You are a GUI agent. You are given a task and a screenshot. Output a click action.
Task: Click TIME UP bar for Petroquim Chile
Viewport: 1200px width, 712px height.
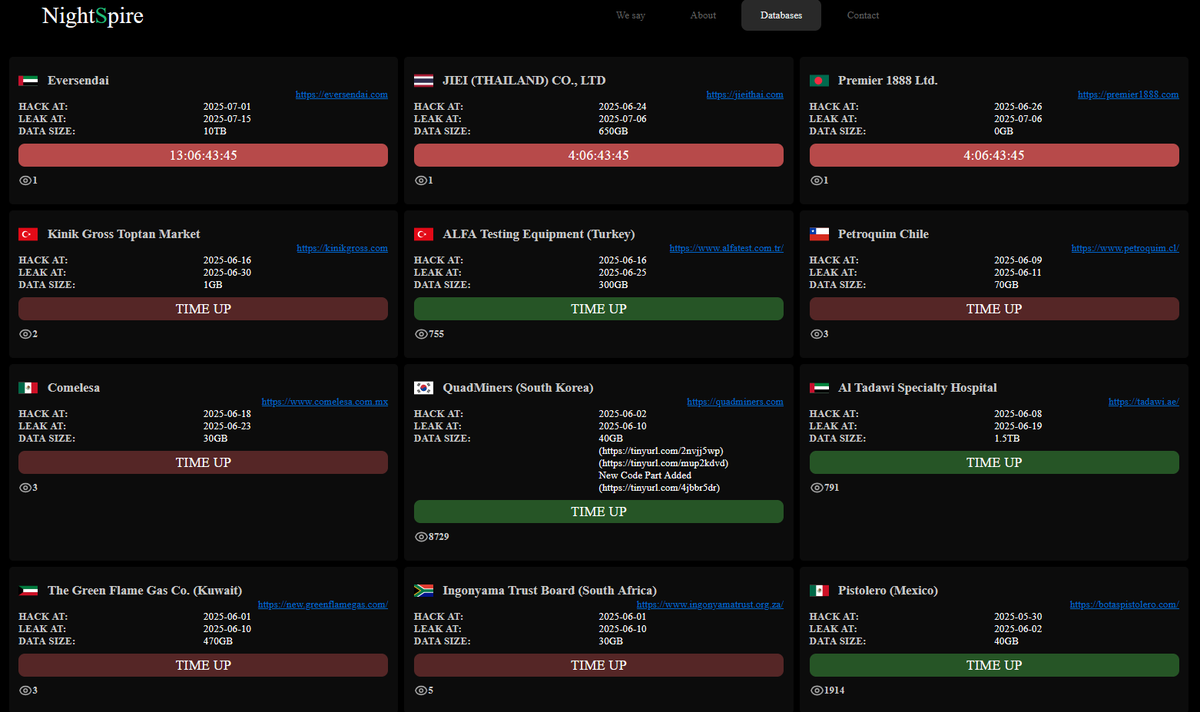point(994,309)
